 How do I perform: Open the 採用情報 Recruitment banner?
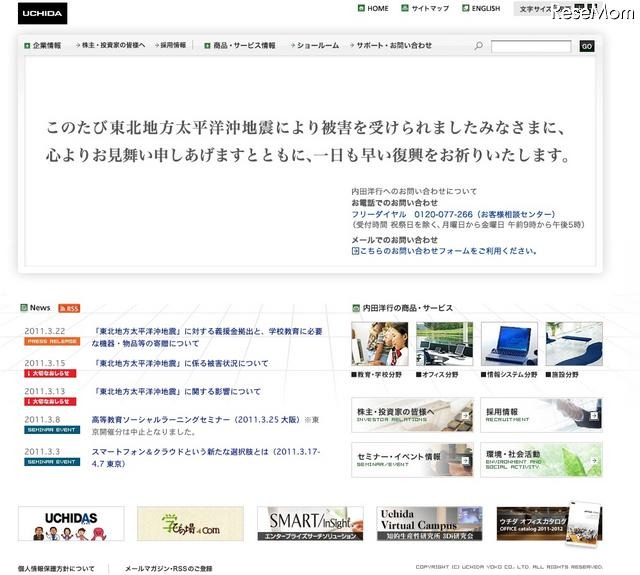point(541,415)
